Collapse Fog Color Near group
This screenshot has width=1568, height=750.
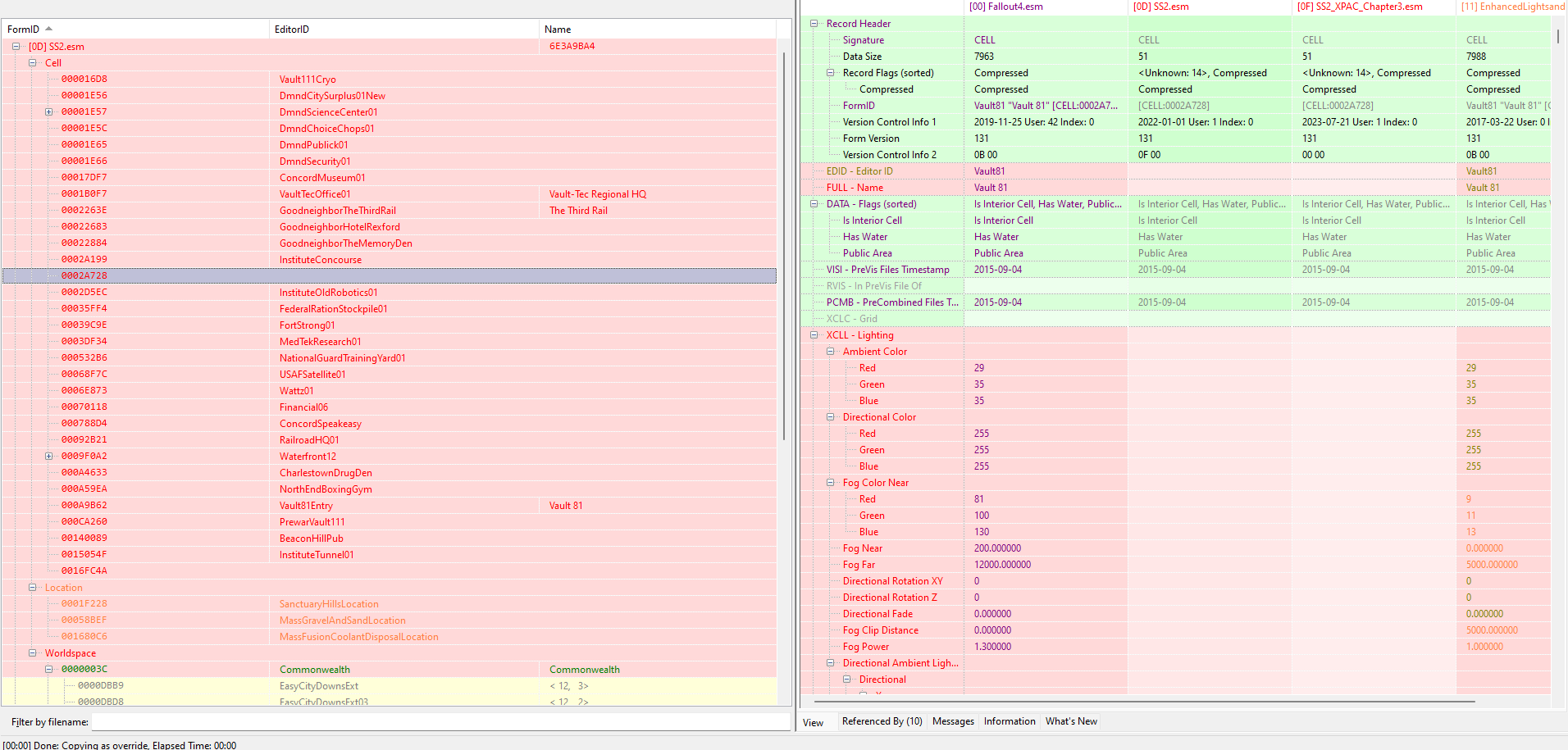click(830, 483)
